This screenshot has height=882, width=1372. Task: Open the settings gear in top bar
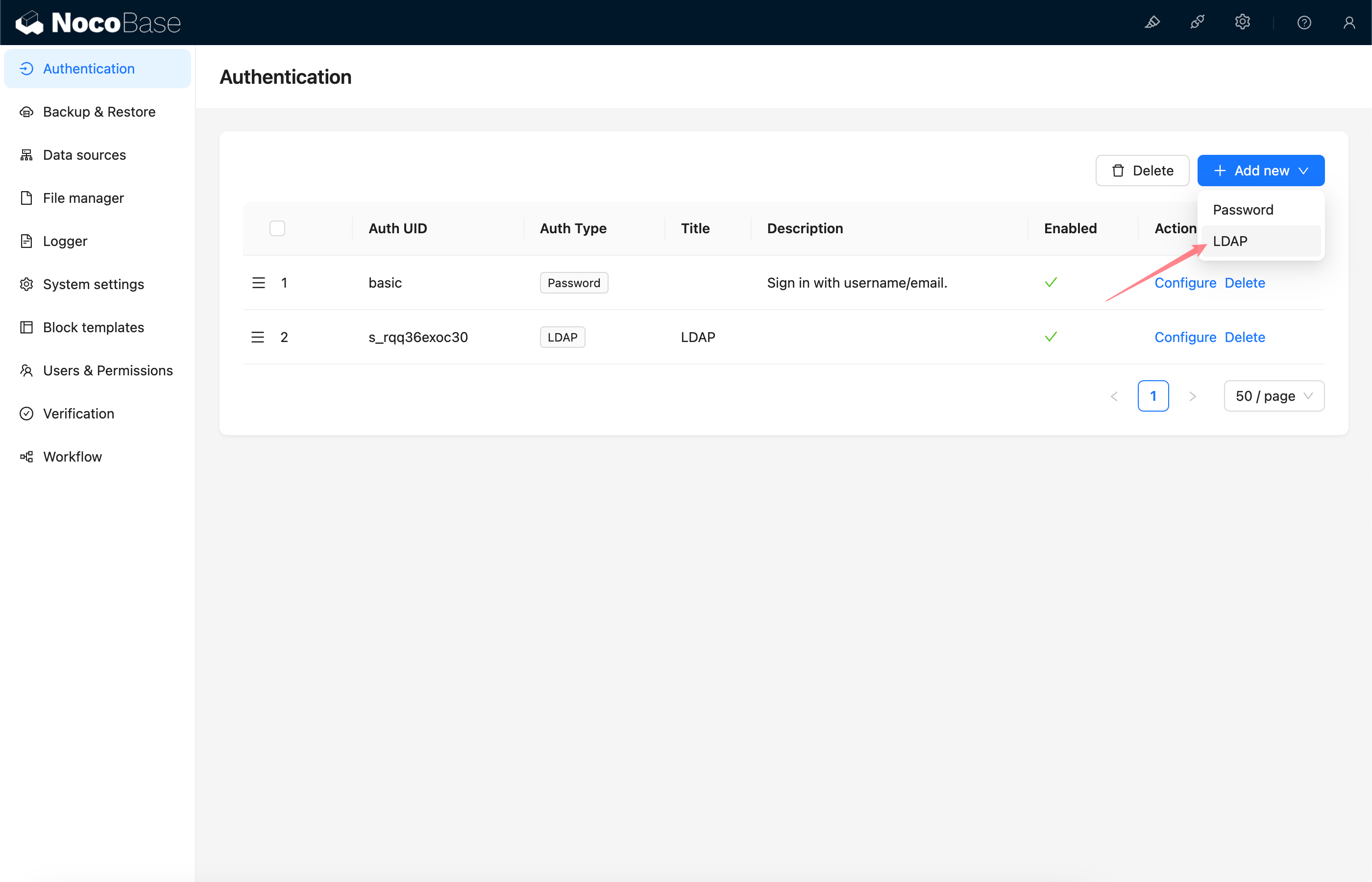tap(1242, 23)
